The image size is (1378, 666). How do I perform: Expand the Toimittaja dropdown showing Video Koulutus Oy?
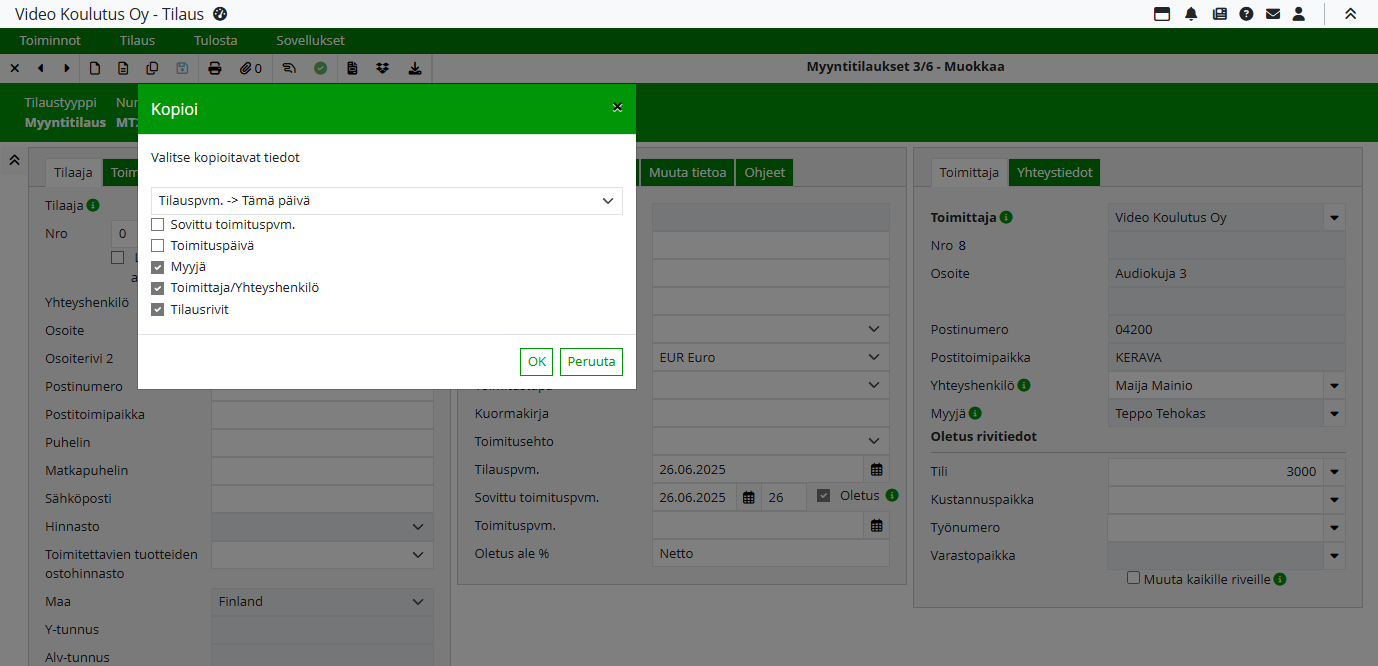1334,218
